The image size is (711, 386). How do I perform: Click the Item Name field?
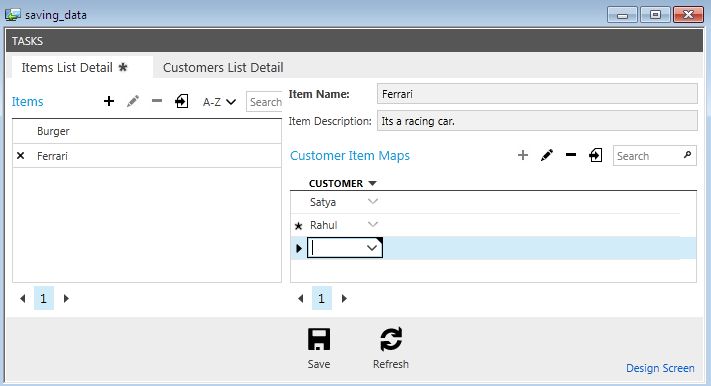pos(537,94)
